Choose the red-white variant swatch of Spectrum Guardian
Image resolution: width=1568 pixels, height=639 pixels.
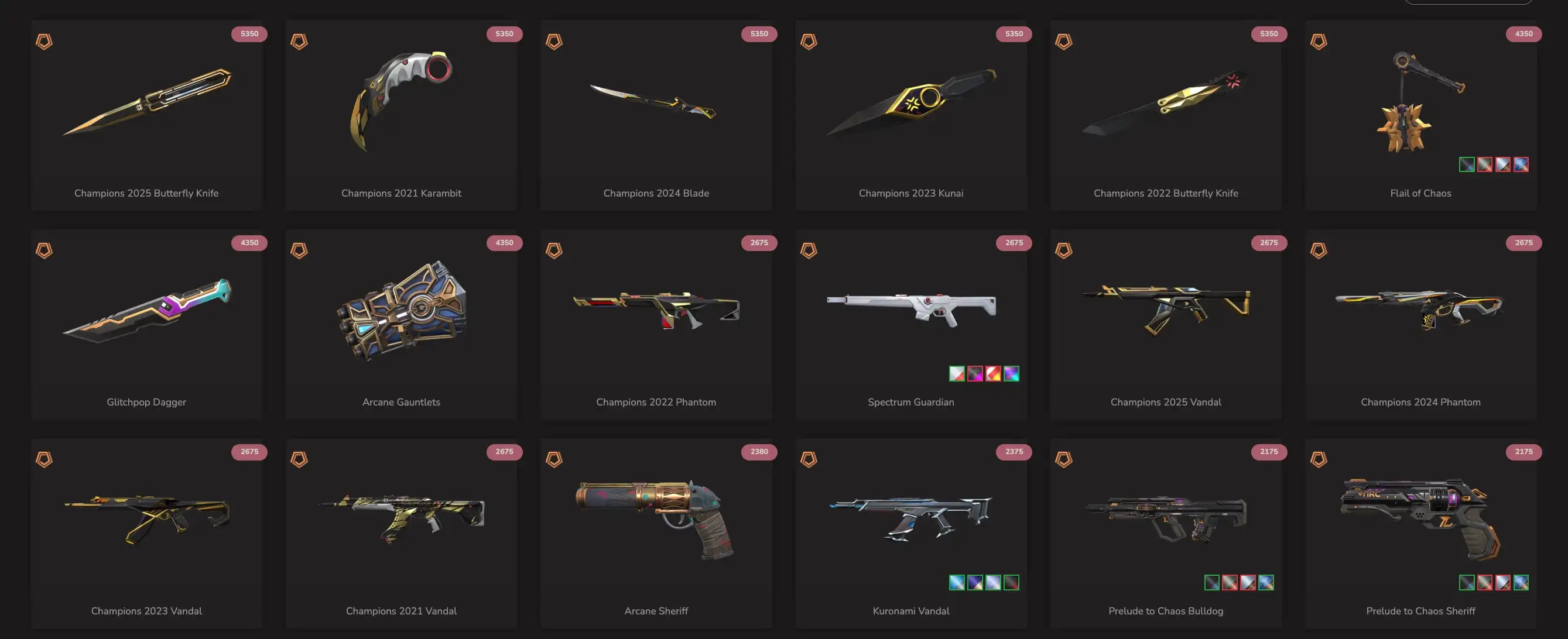click(x=993, y=373)
